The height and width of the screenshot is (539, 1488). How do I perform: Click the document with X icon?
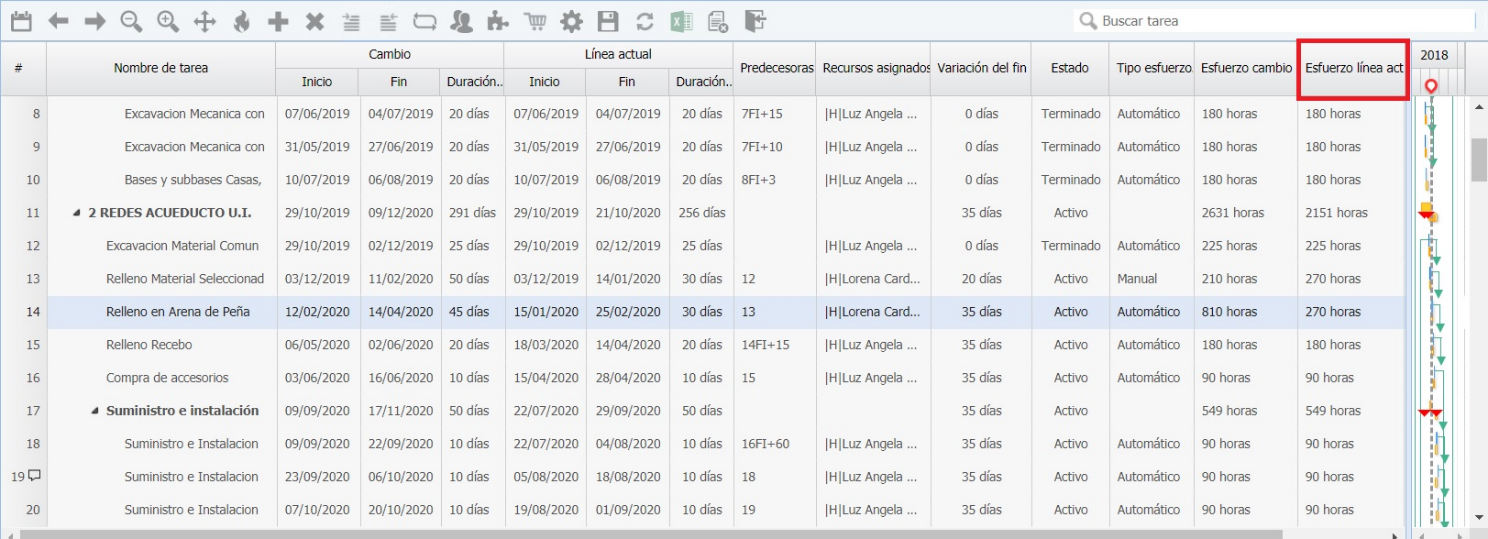[x=717, y=20]
